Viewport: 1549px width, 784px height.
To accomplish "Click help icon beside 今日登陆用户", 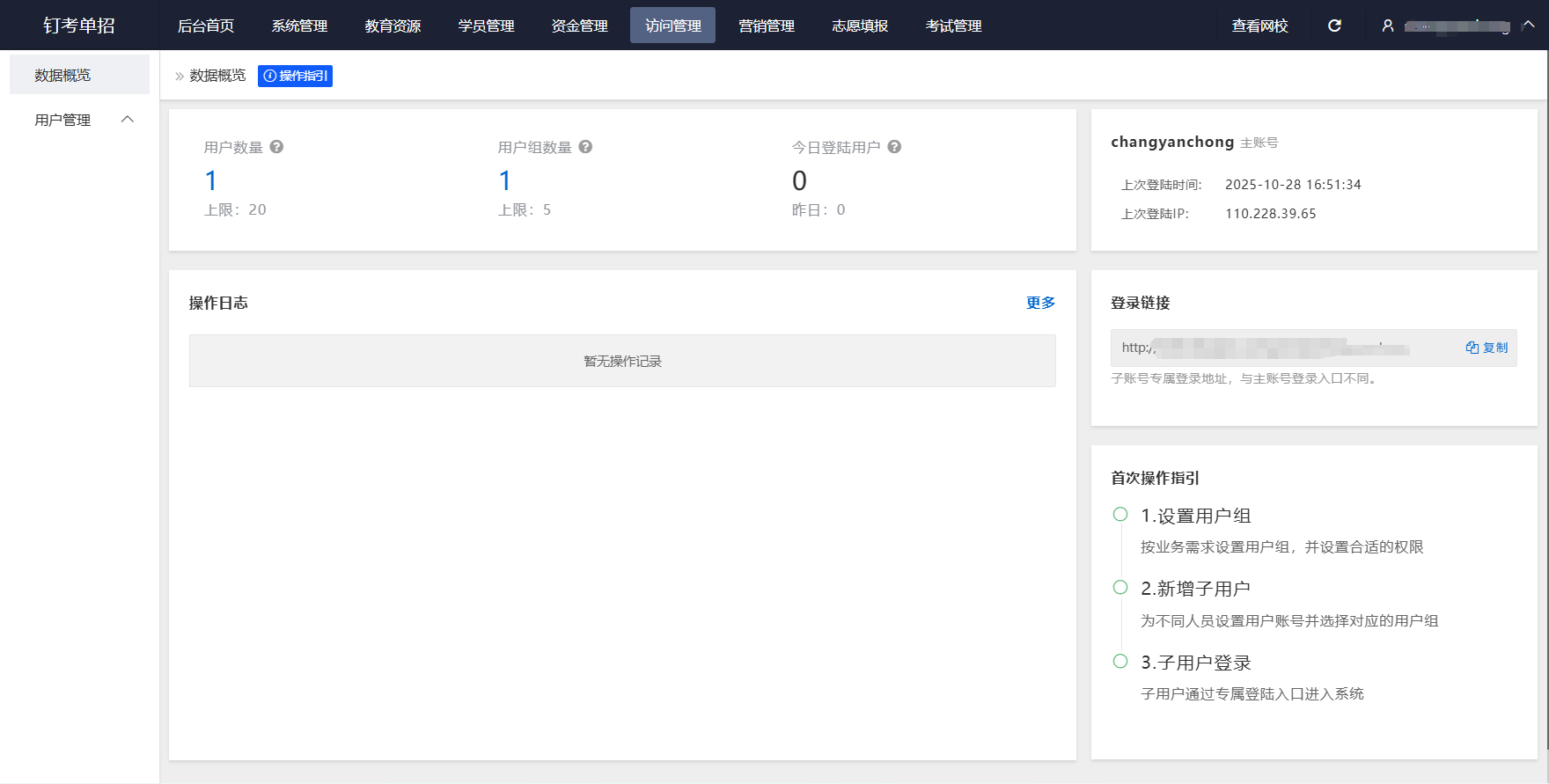I will tap(894, 147).
